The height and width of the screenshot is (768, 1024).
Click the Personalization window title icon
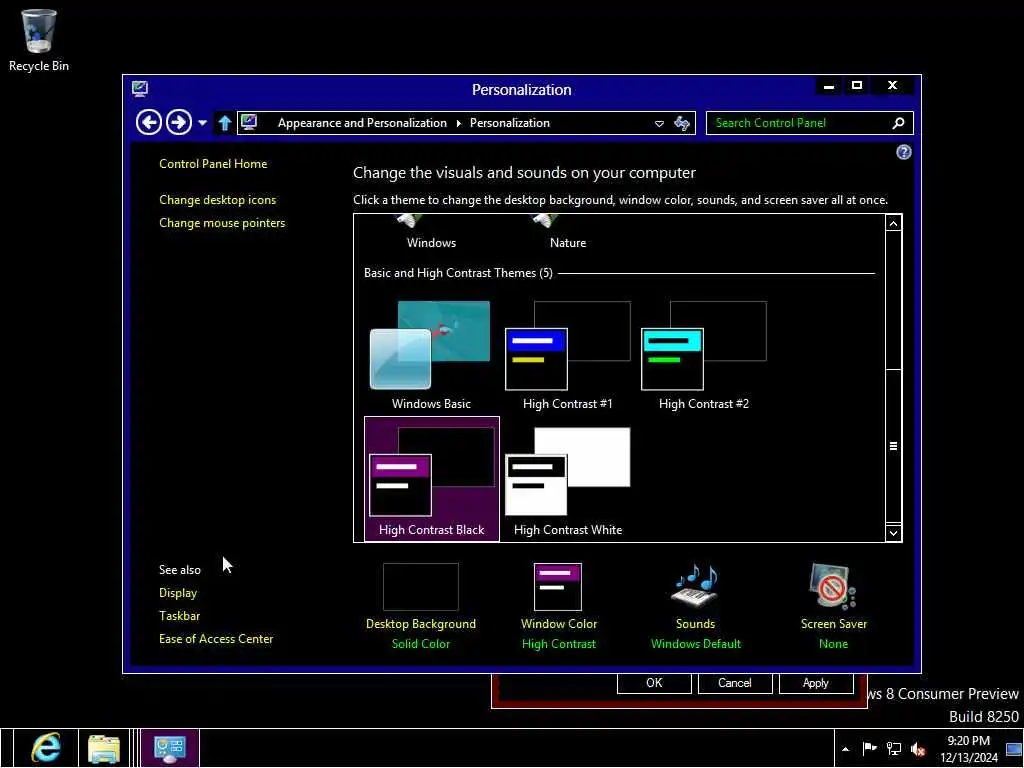140,89
